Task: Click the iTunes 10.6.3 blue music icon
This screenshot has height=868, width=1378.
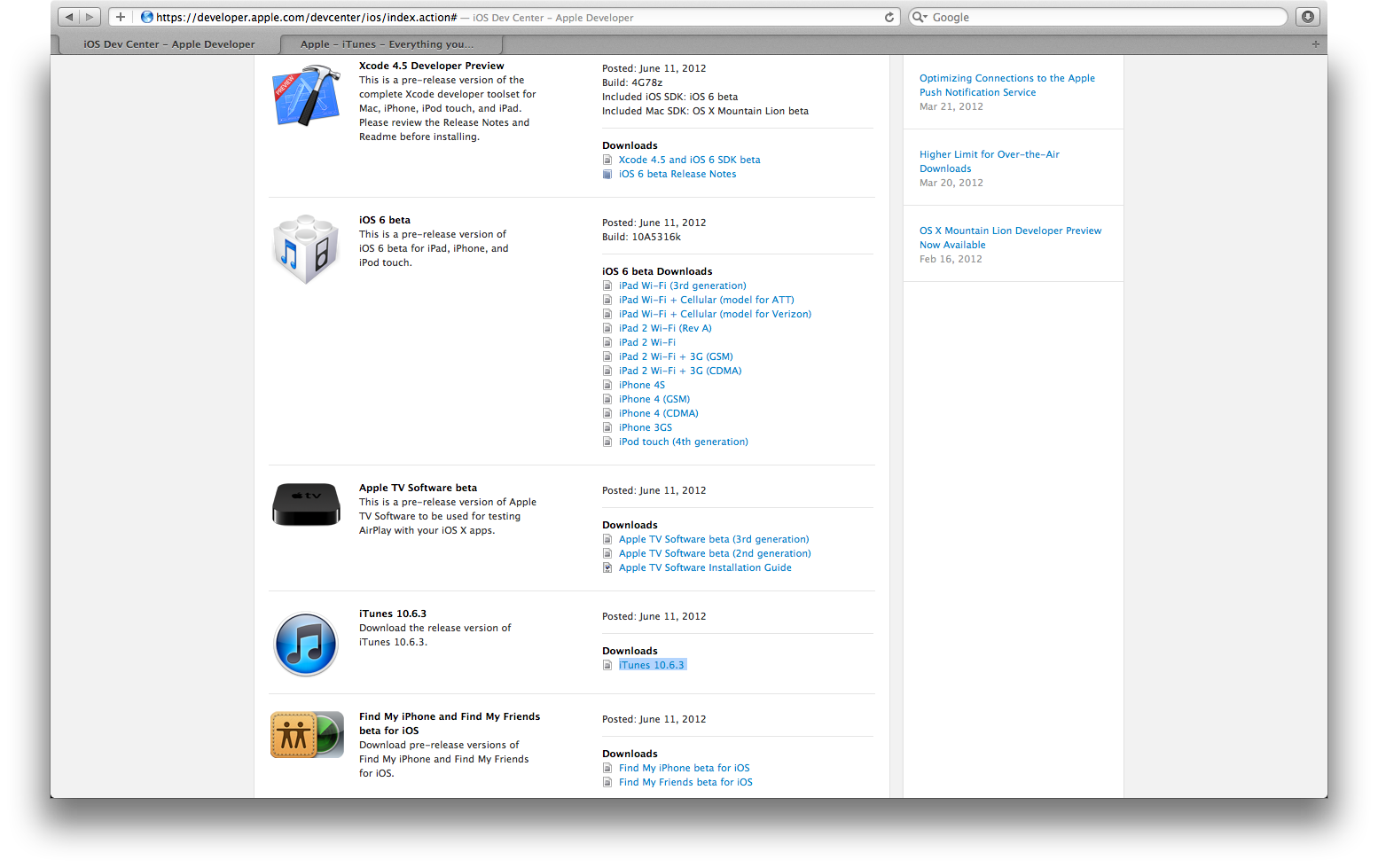Action: [306, 643]
